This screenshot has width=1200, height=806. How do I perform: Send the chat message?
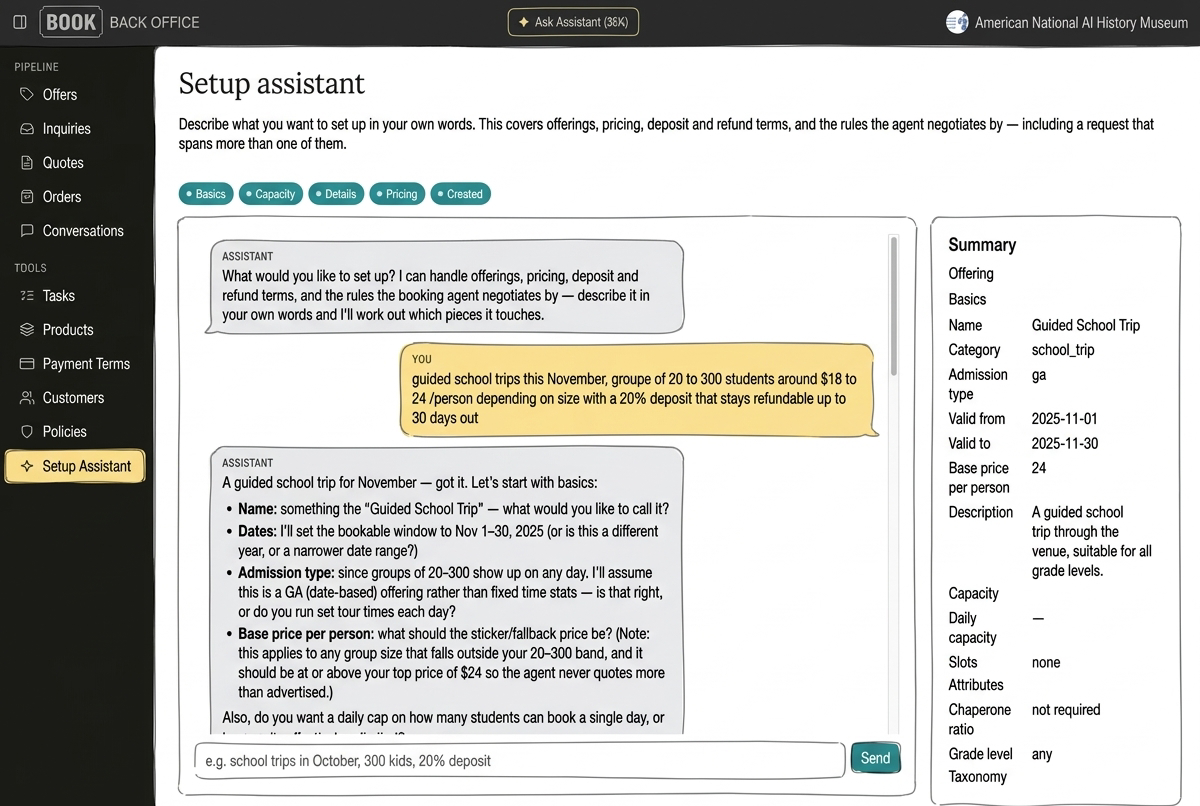point(875,758)
